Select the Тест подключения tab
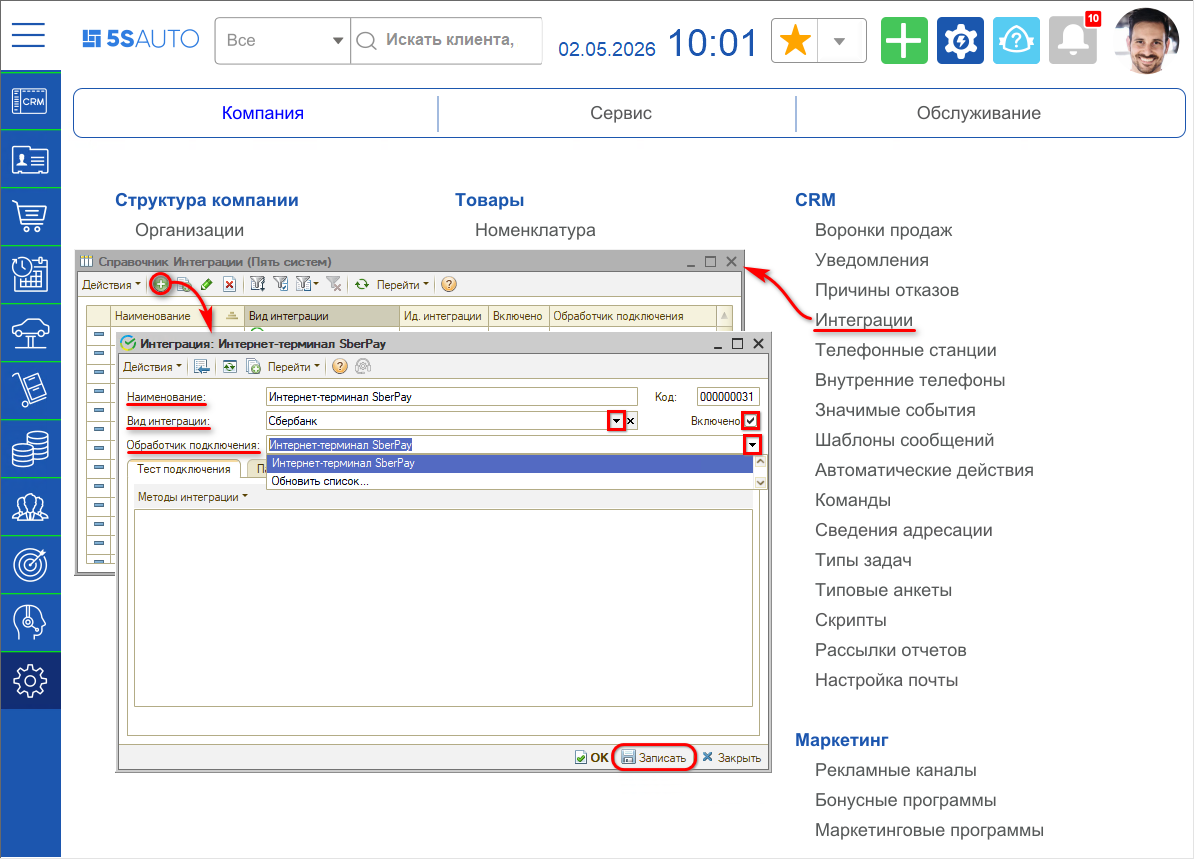 184,469
